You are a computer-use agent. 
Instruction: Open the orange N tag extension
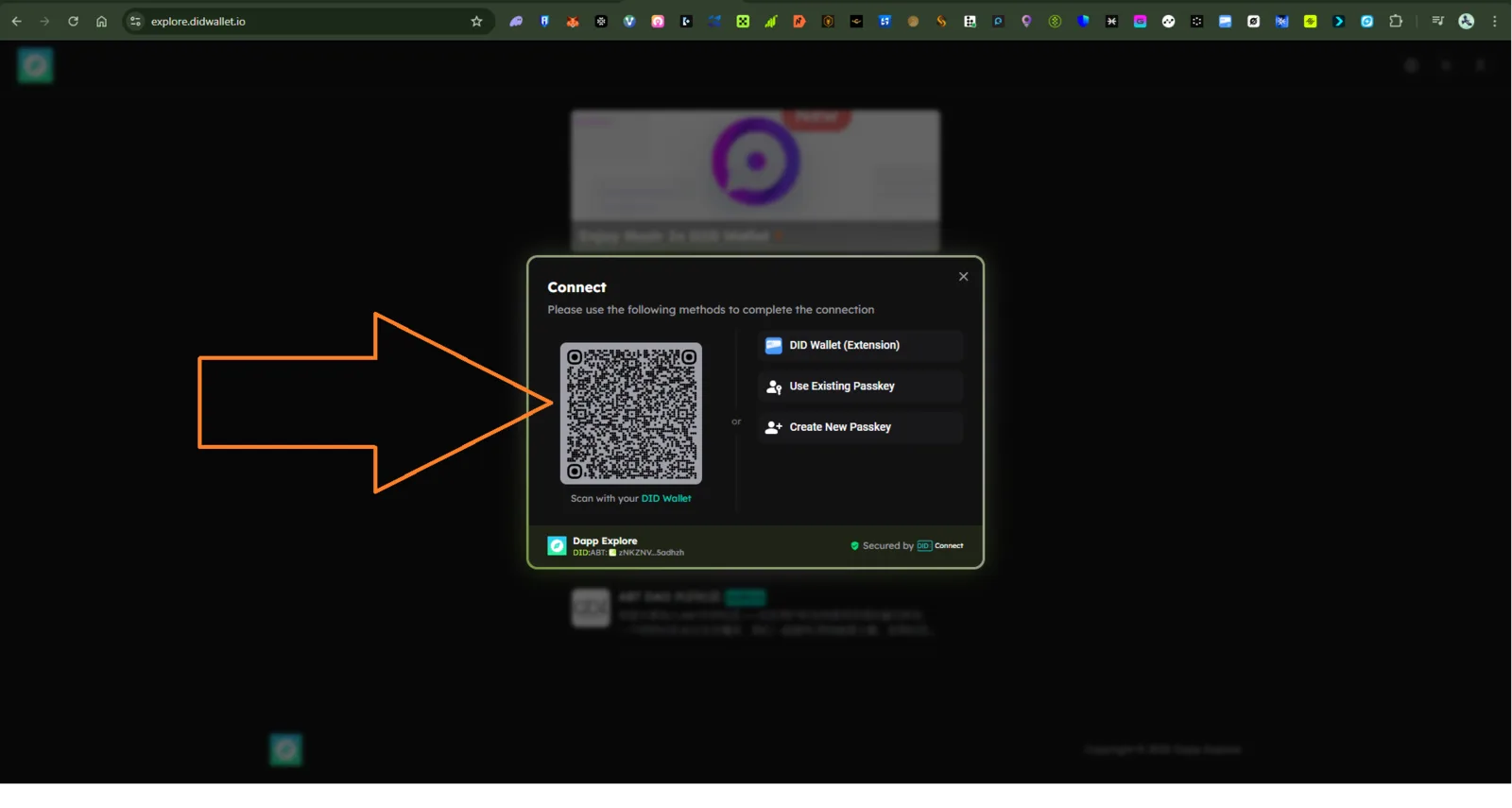tap(799, 22)
